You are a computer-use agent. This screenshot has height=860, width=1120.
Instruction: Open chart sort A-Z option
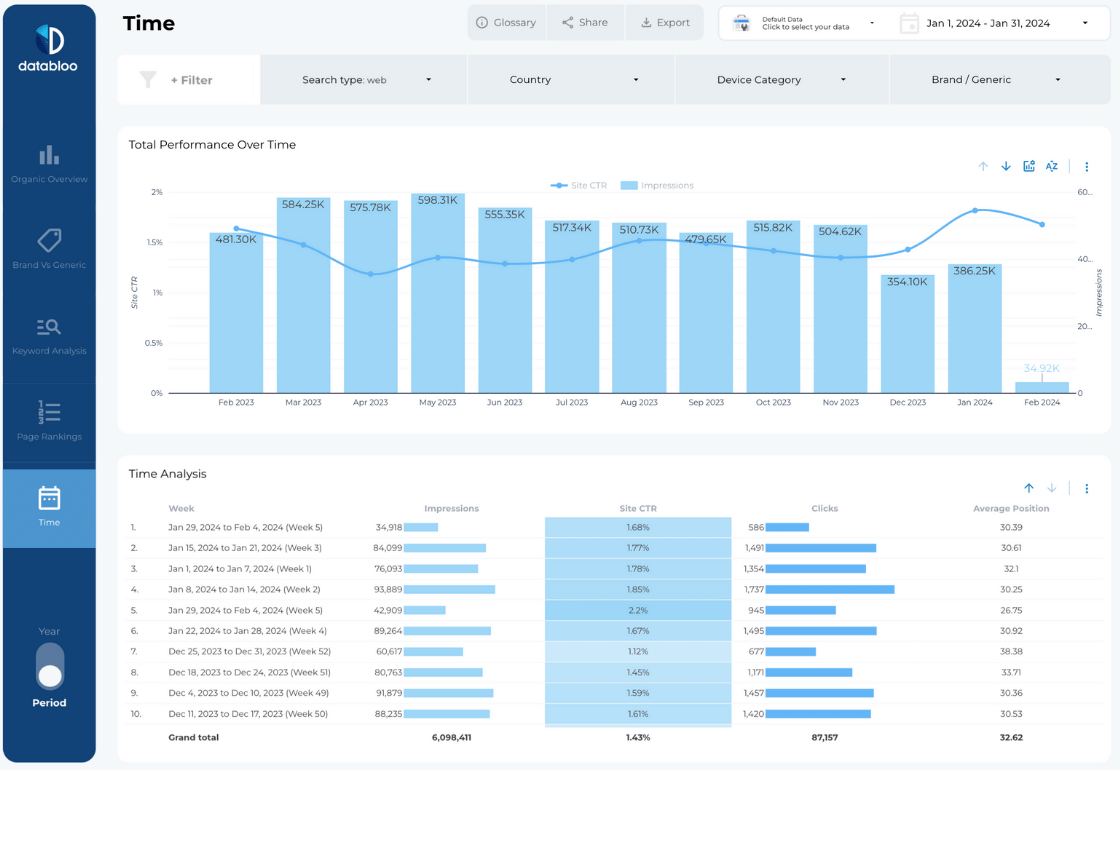(x=1052, y=167)
